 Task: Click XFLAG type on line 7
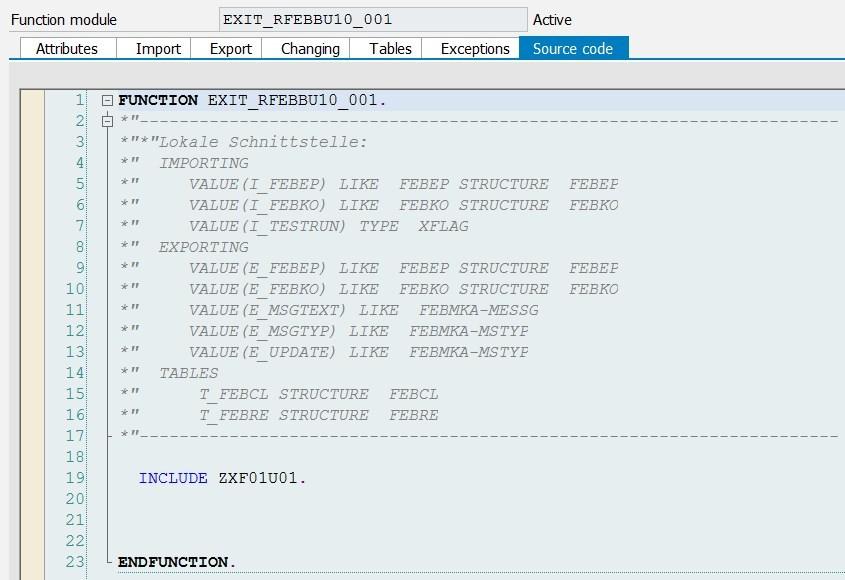[444, 226]
